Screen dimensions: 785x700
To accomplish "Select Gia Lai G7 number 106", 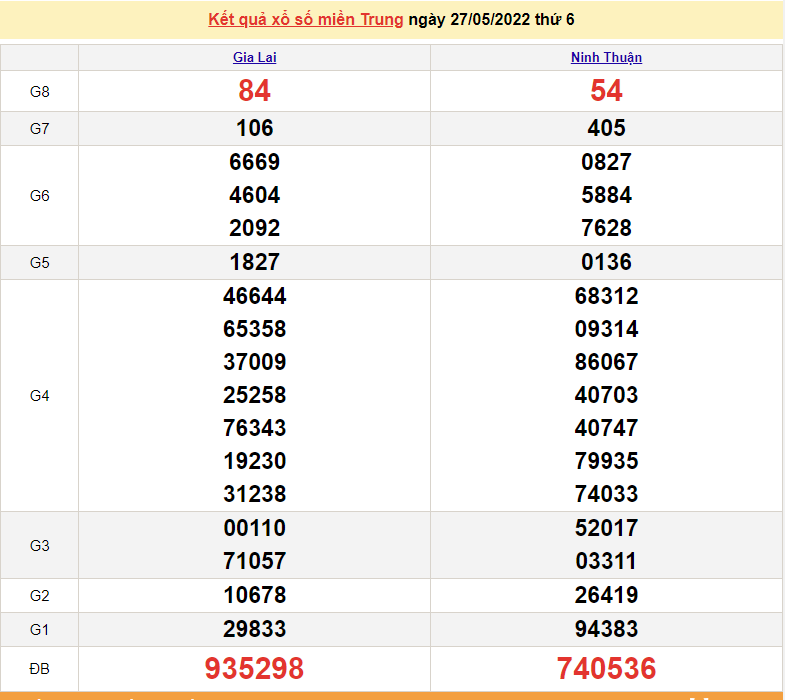I will 254,128.
